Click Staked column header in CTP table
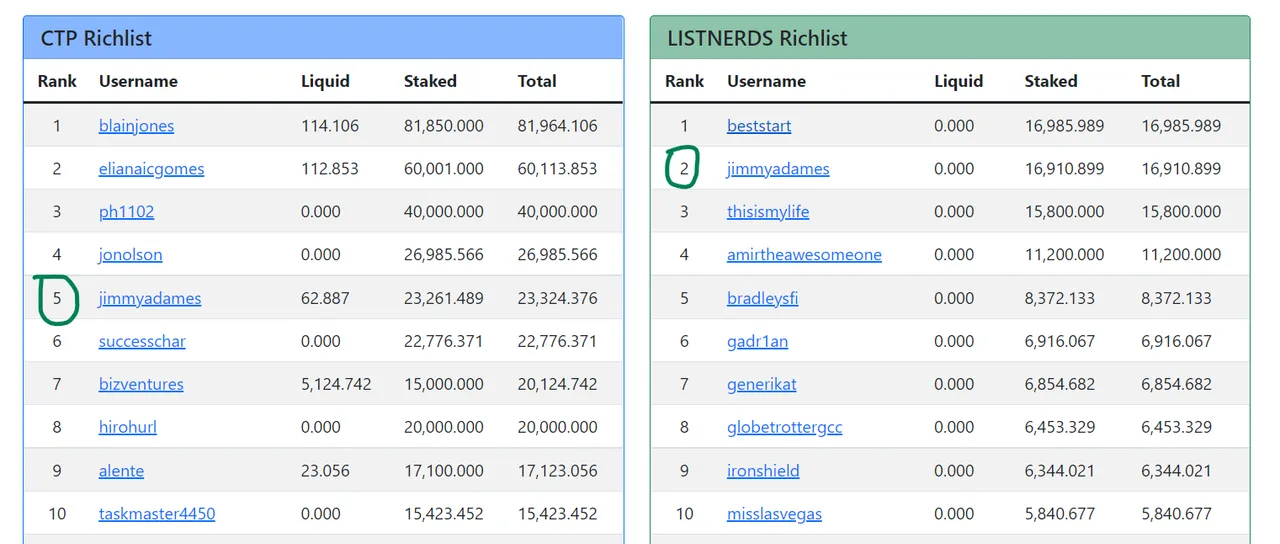This screenshot has height=544, width=1280. (430, 81)
